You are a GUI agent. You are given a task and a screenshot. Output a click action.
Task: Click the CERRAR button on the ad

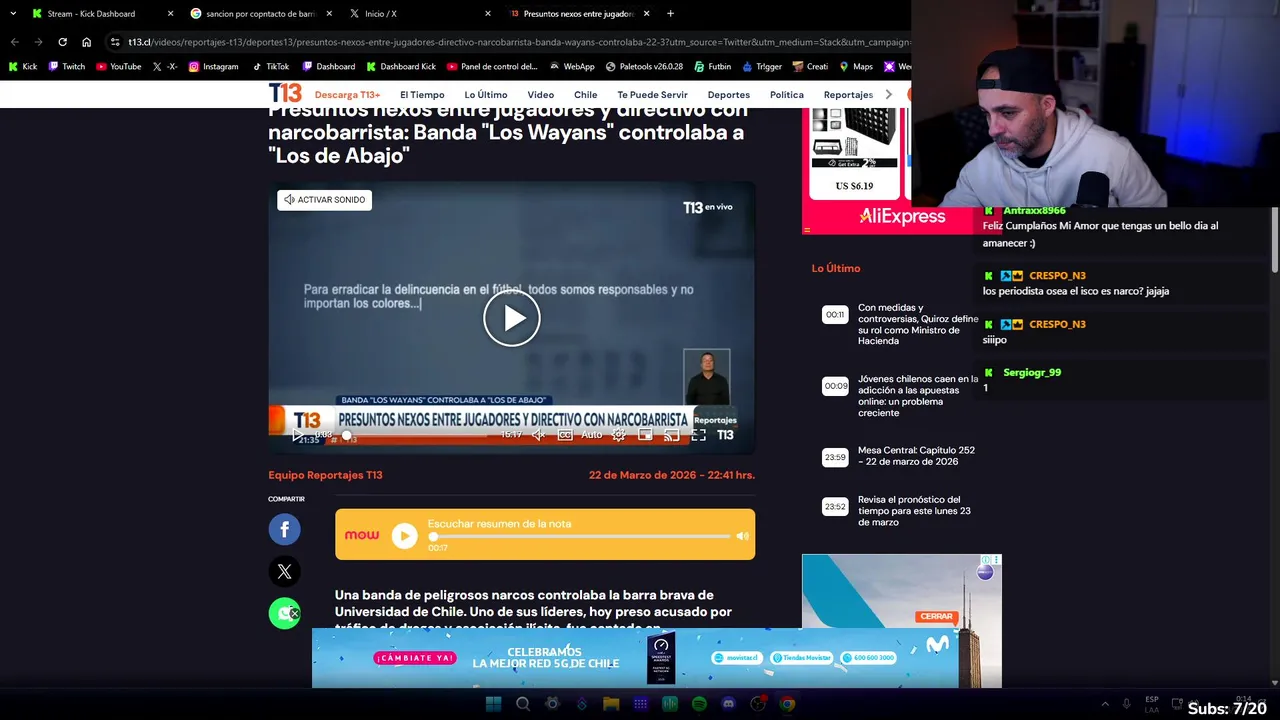[x=936, y=616]
